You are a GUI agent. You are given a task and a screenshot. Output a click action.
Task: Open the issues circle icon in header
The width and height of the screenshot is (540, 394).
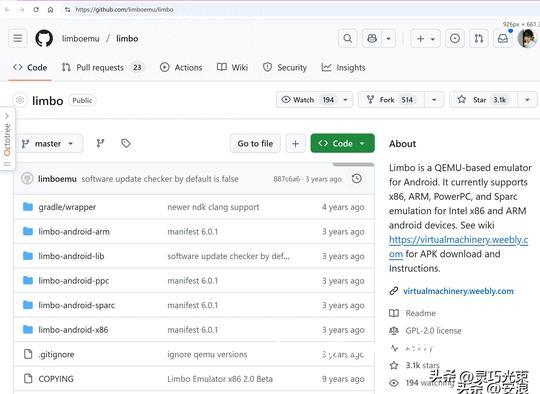coord(455,38)
